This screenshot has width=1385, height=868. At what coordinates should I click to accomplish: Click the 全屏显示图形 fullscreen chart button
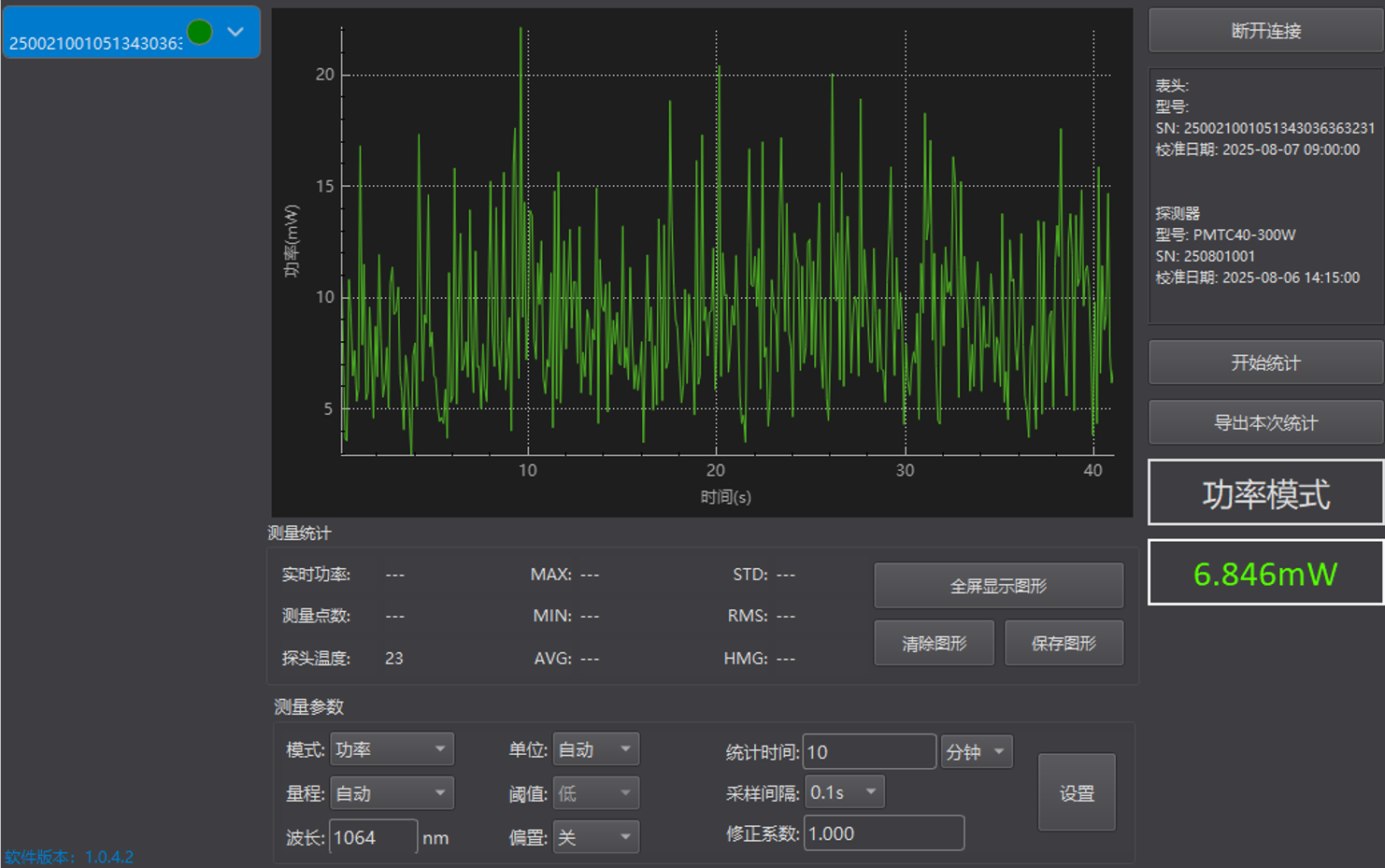[x=998, y=586]
